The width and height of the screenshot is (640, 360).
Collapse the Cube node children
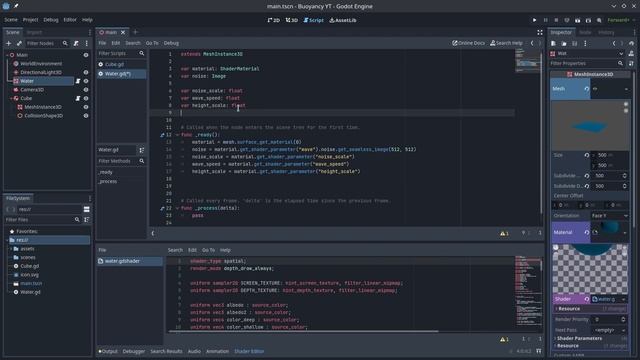point(11,98)
